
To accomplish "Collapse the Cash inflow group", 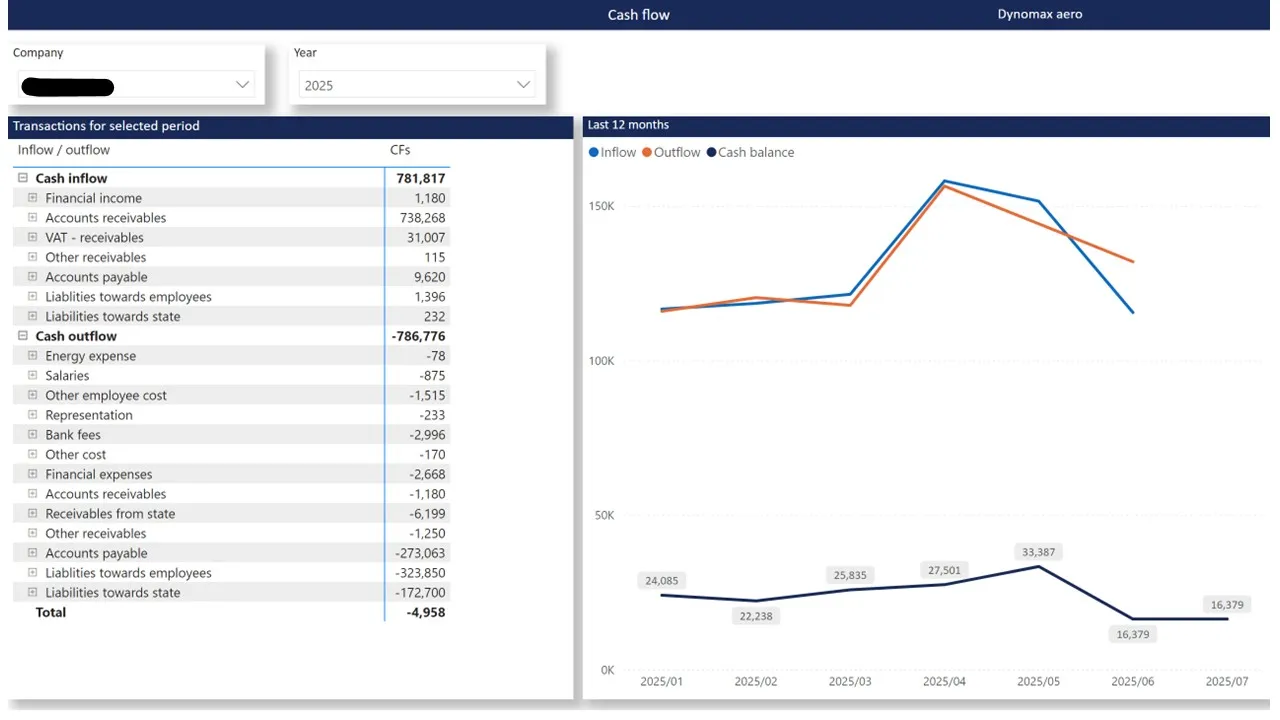I will pyautogui.click(x=23, y=178).
